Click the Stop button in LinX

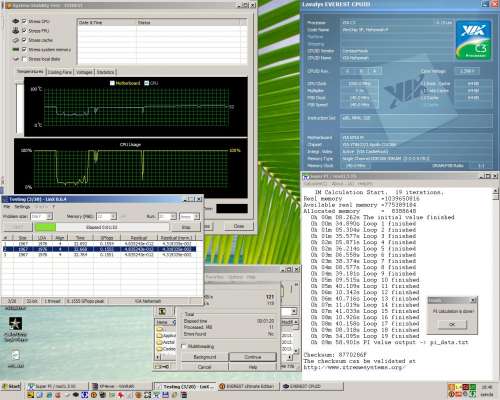coord(186,227)
